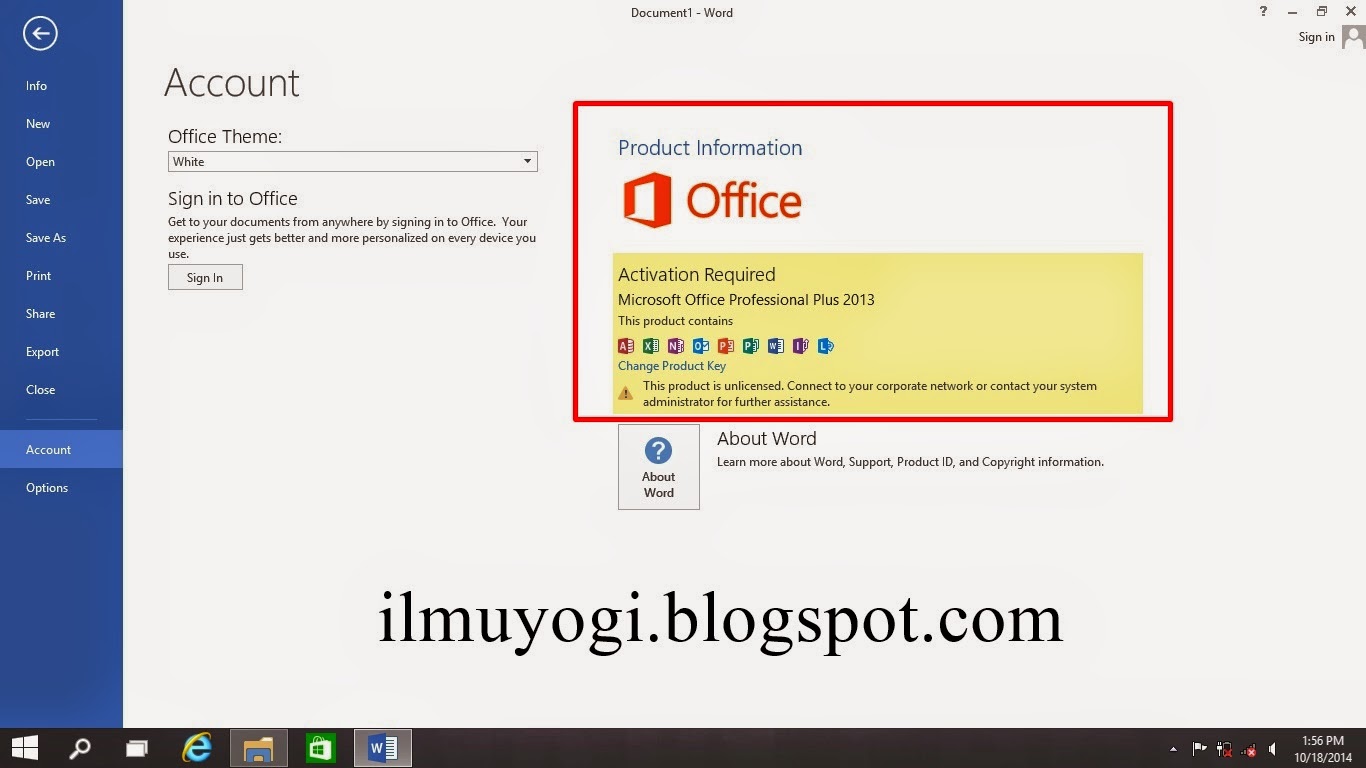Click the Publisher icon in product list
This screenshot has height=768, width=1366.
751,346
